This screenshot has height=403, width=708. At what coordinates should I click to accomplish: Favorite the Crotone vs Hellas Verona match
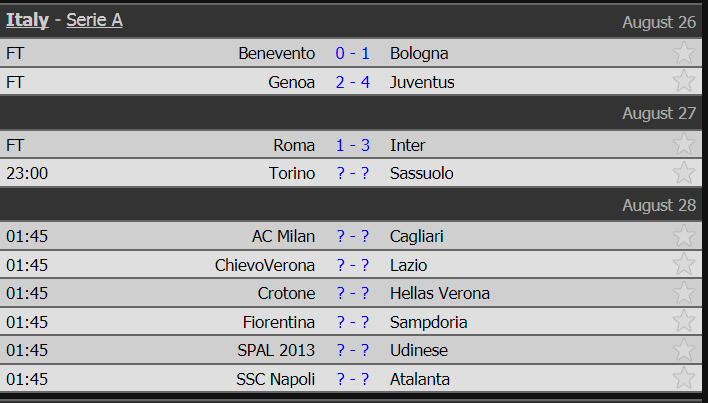(x=684, y=293)
